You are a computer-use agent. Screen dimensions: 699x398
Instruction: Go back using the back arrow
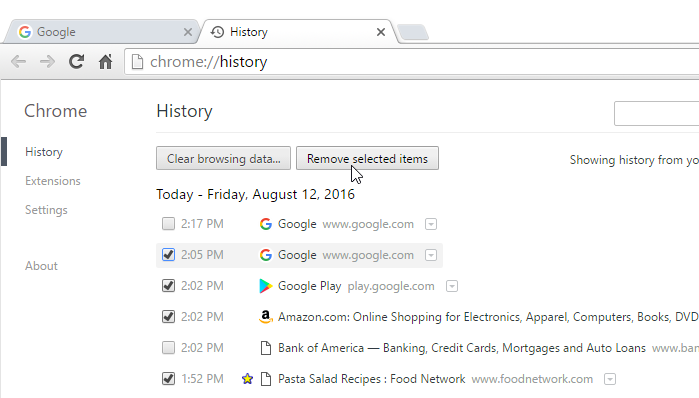pyautogui.click(x=18, y=62)
